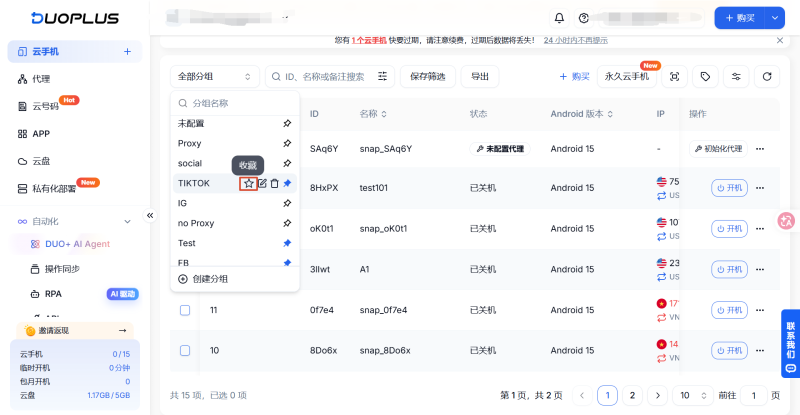Close the expiry notice banner
Image resolution: width=800 pixels, height=415 pixels.
[780, 40]
